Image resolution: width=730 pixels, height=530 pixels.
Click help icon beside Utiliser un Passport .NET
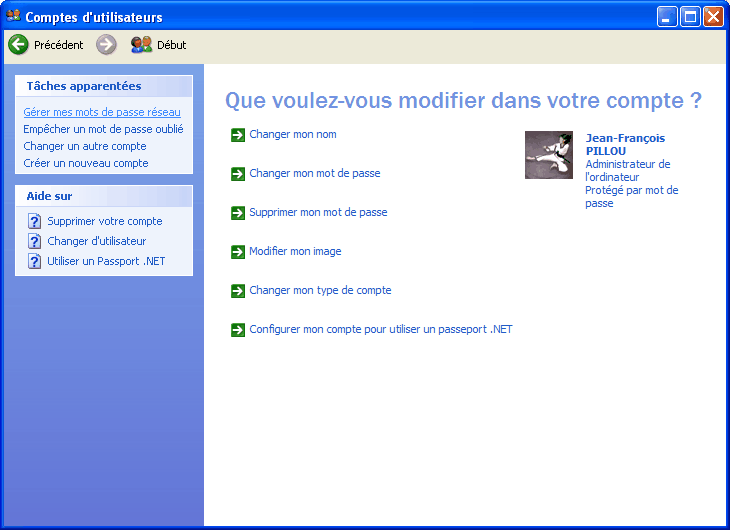pos(34,261)
